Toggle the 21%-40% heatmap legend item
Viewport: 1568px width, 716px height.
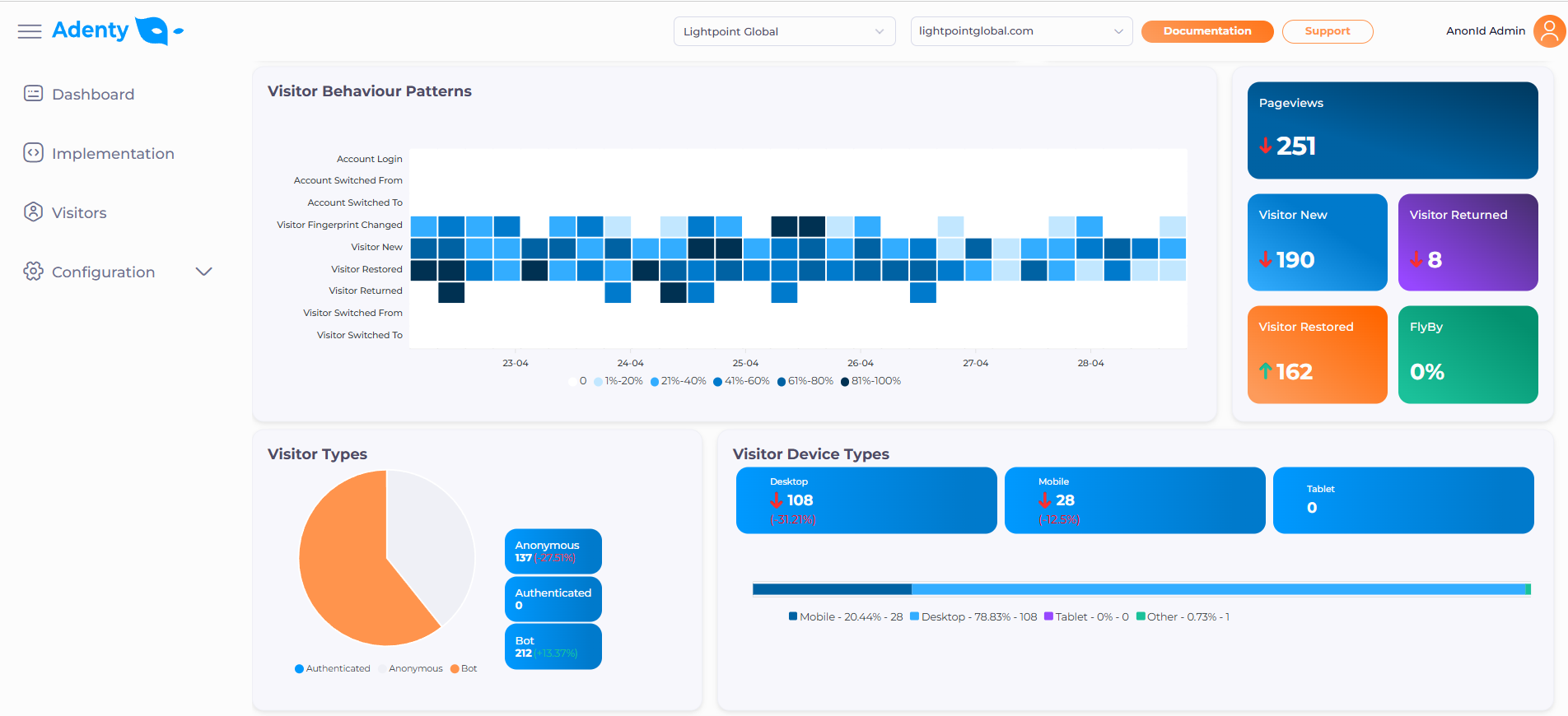(x=679, y=381)
